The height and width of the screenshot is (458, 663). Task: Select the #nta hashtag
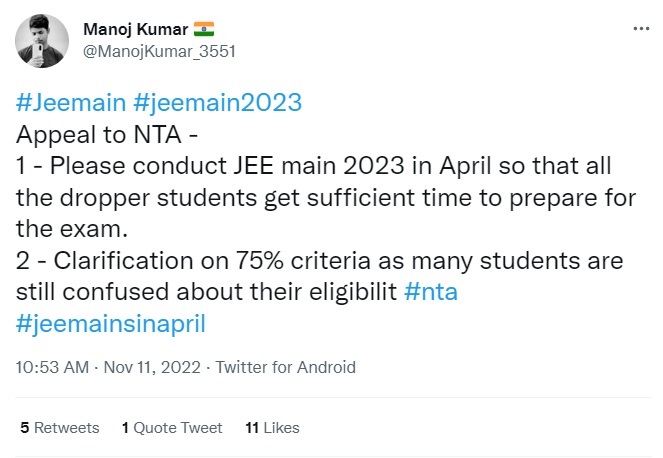point(433,292)
